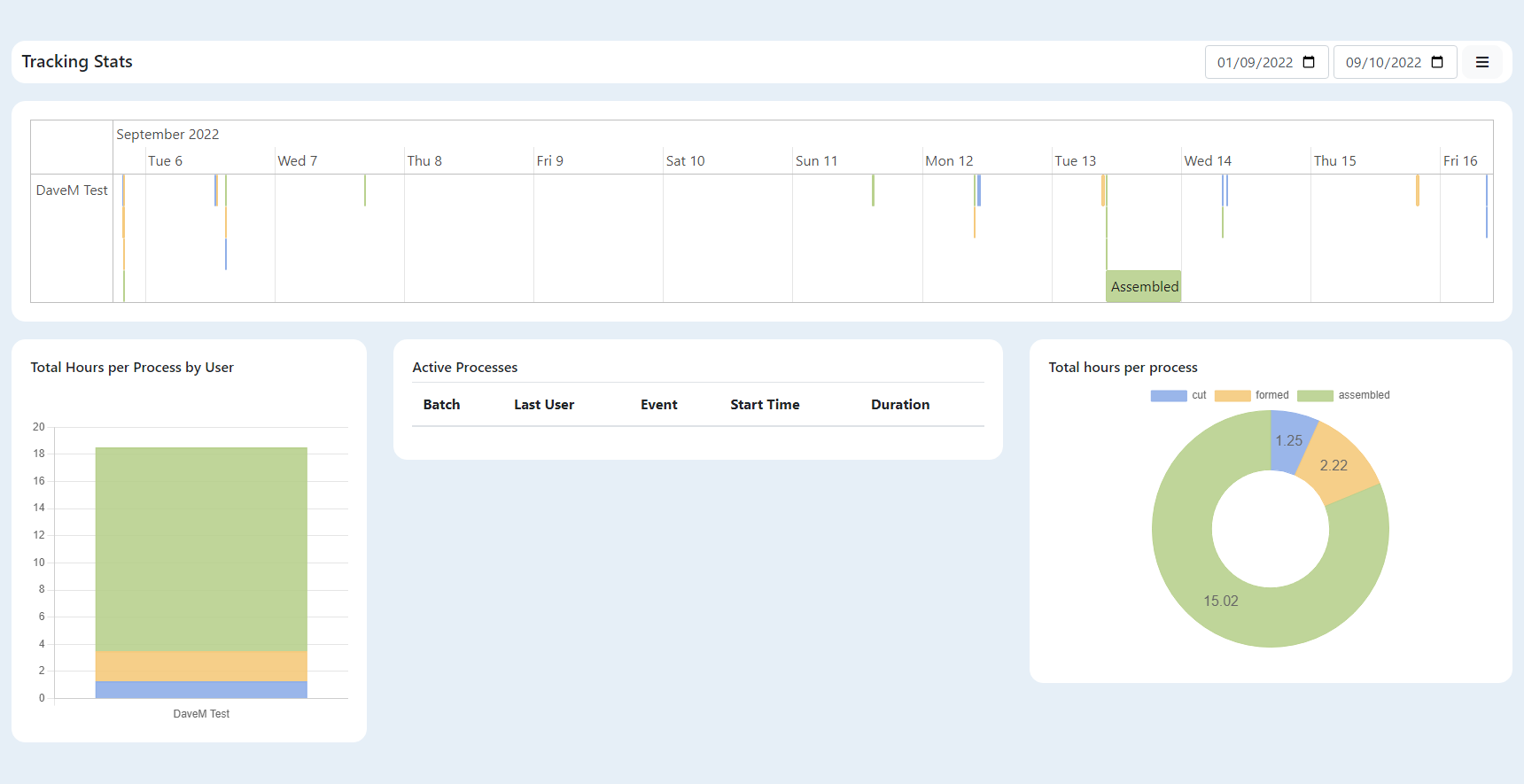This screenshot has height=784, width=1524.
Task: Click the Assembled timeline event block
Action: pos(1143,286)
